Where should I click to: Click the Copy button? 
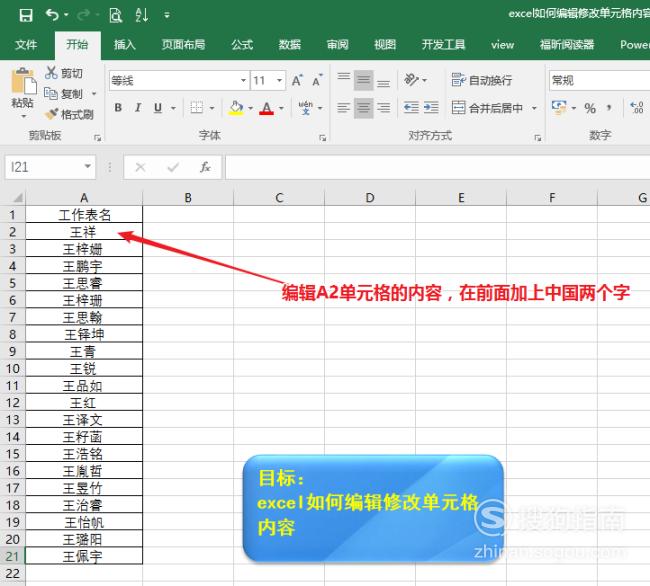[63, 94]
